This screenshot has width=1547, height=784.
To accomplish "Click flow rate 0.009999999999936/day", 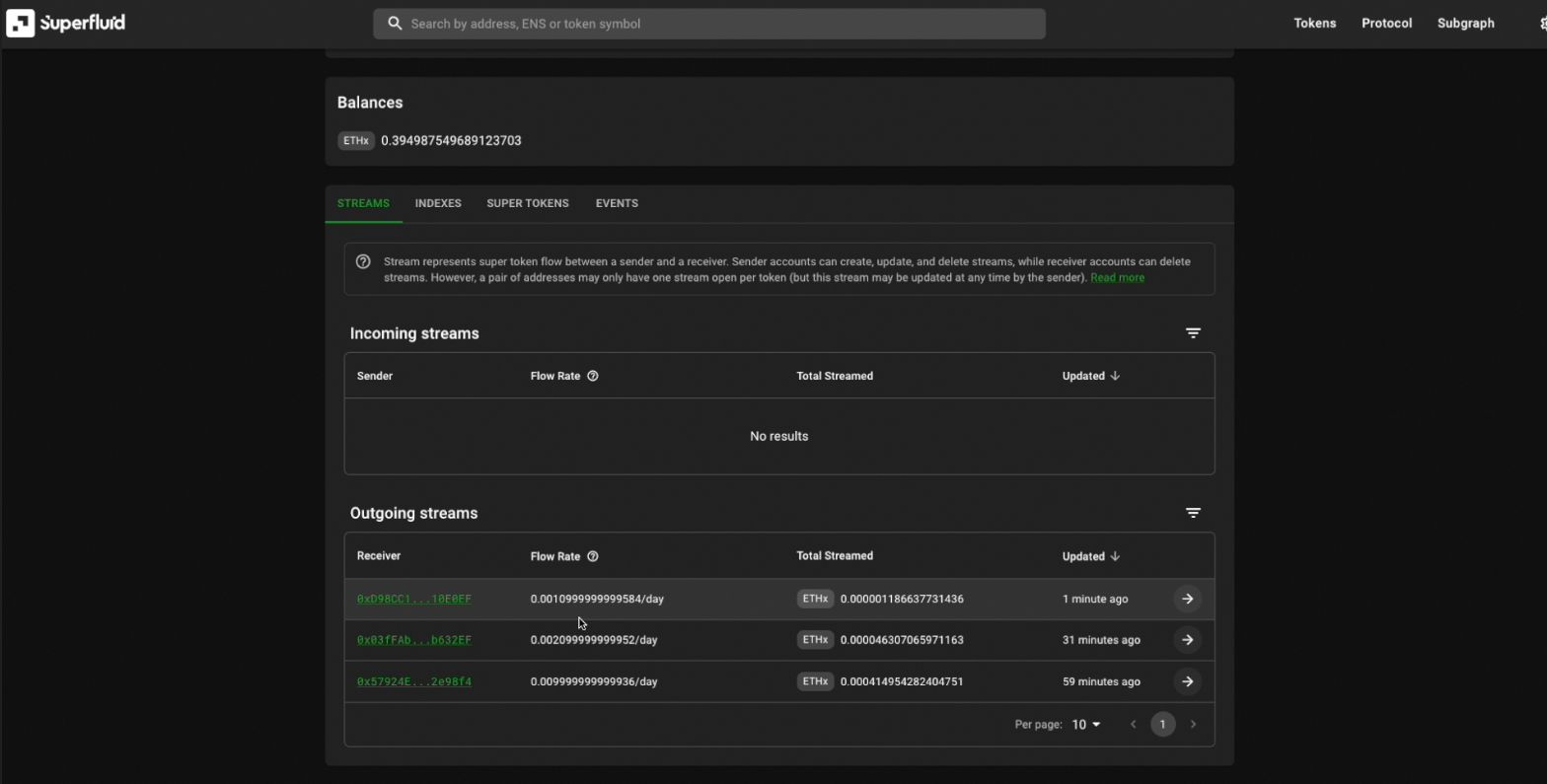I will tap(594, 681).
